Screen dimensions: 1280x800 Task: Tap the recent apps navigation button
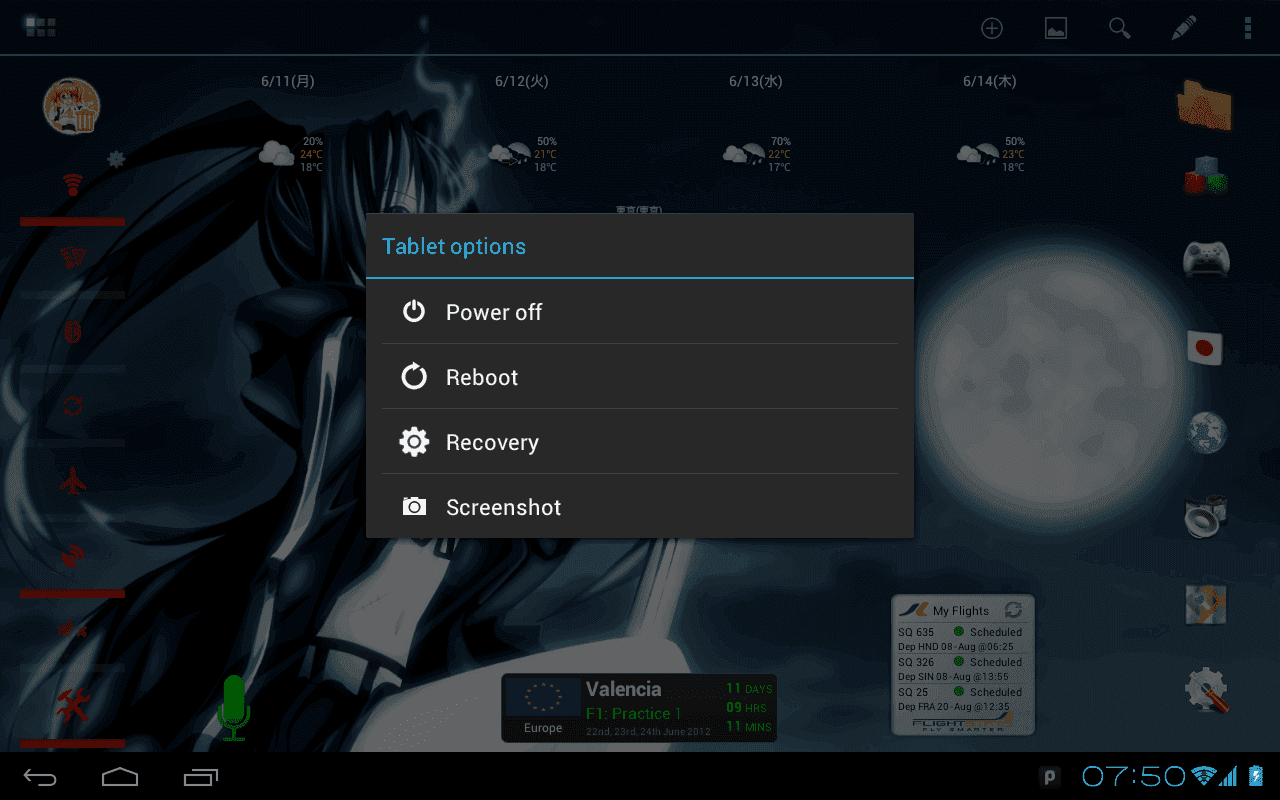click(x=201, y=776)
